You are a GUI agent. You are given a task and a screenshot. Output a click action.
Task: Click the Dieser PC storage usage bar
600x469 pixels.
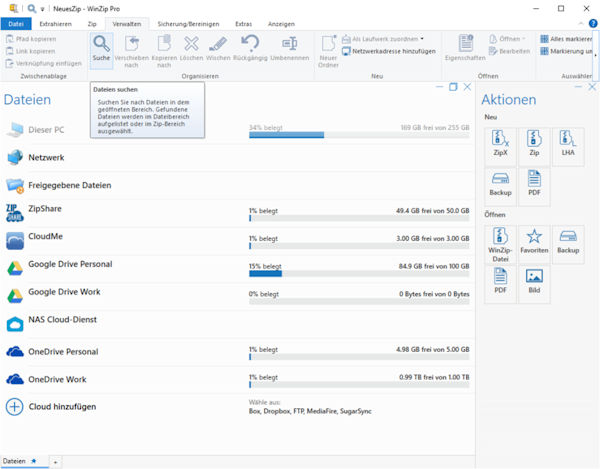coord(359,135)
